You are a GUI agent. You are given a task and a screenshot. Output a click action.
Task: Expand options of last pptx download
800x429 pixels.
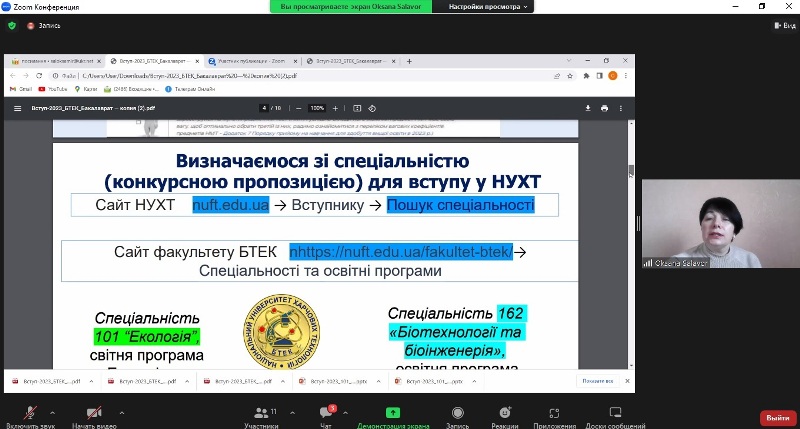(x=474, y=381)
